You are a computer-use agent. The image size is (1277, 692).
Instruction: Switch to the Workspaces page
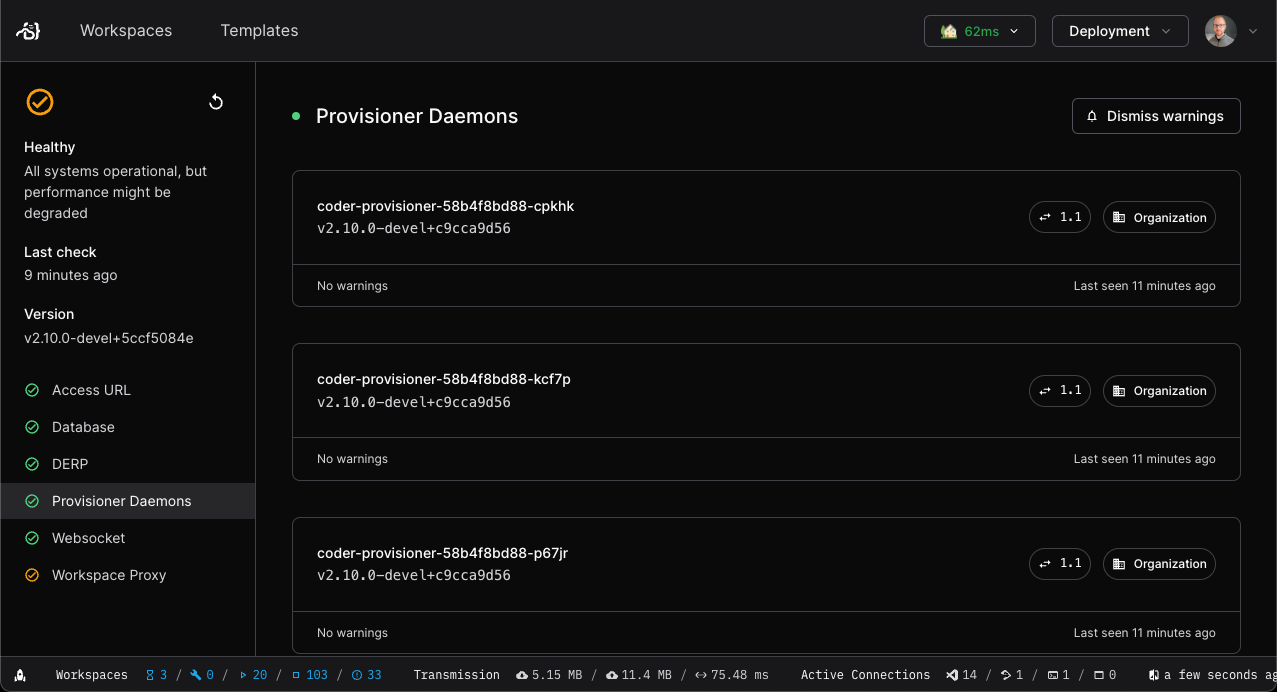[x=126, y=30]
